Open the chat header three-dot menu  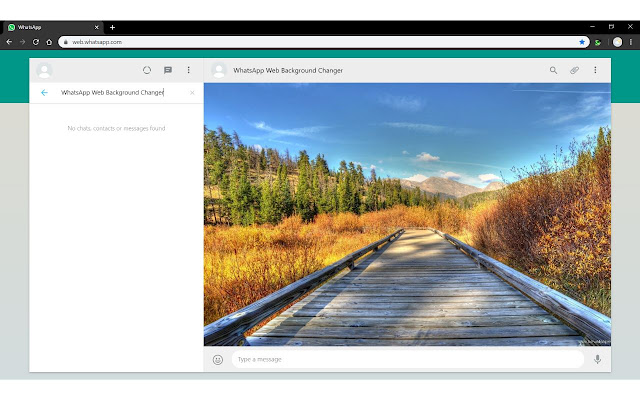tap(595, 70)
